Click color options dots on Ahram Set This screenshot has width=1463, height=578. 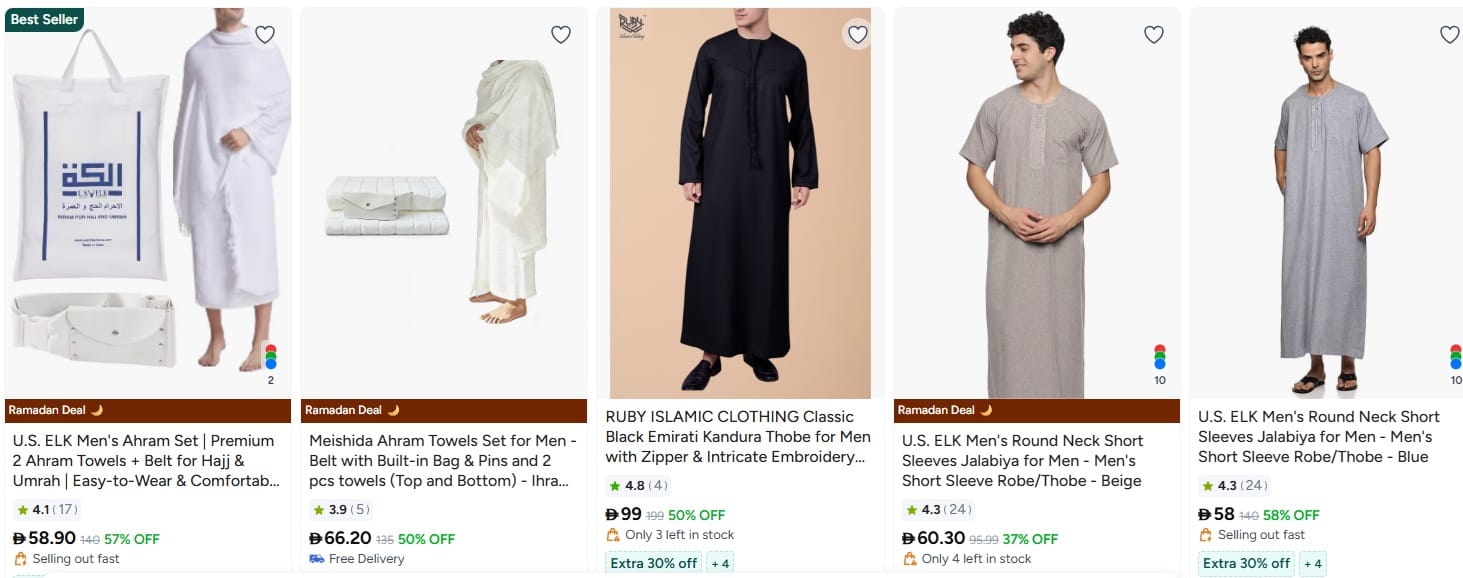271,357
